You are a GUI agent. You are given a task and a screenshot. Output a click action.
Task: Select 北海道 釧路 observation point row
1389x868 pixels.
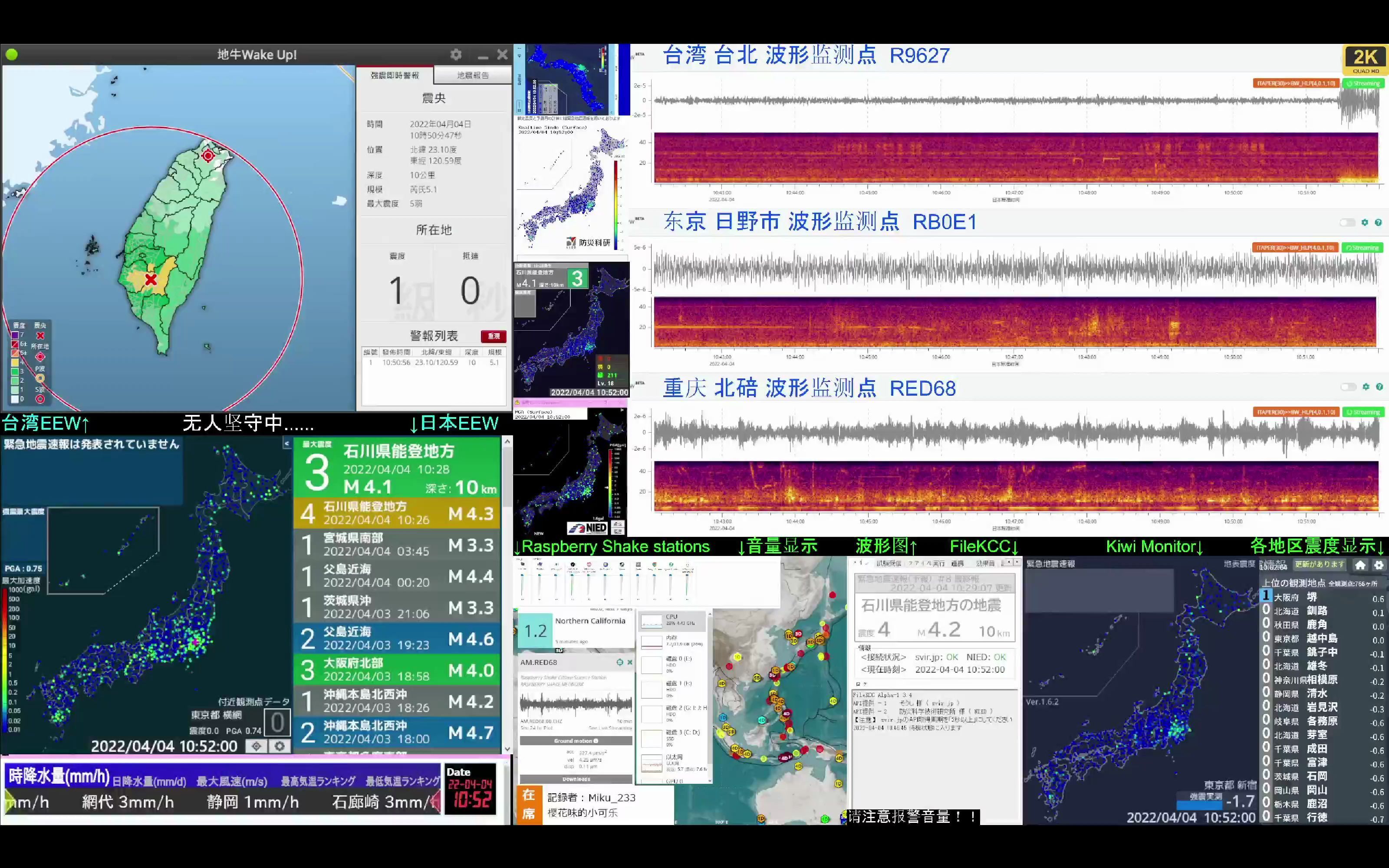tap(1323, 611)
